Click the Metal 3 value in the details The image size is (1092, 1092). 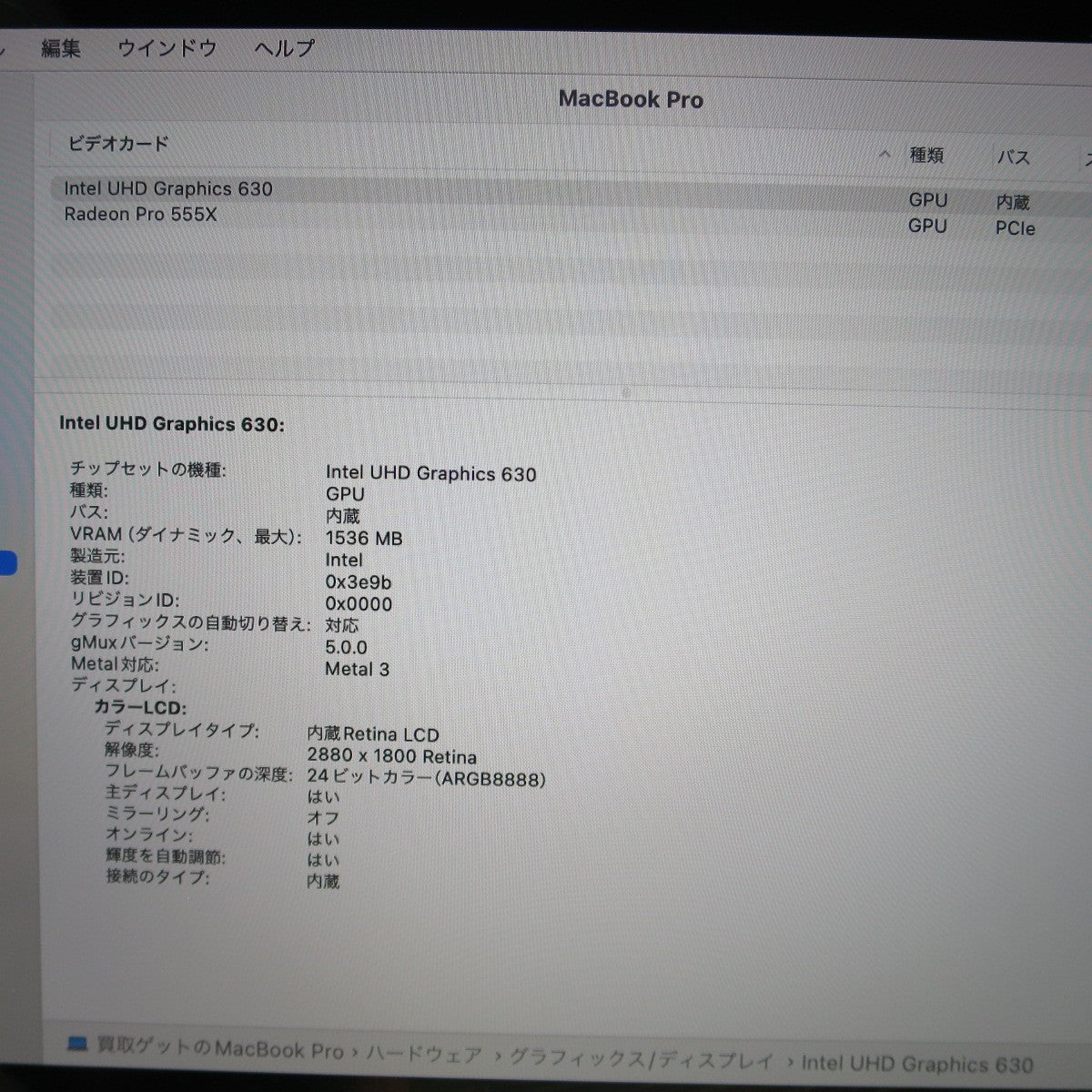[x=357, y=669]
